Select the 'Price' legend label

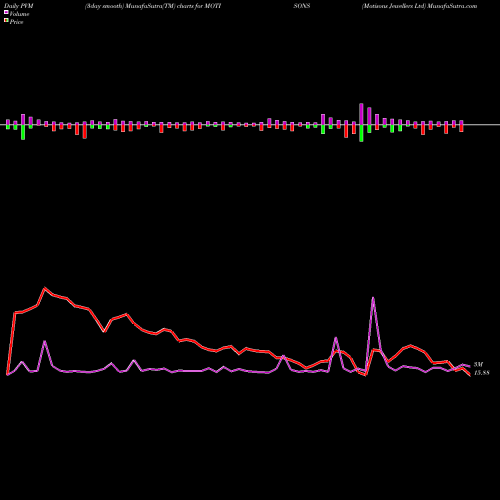tap(16, 22)
